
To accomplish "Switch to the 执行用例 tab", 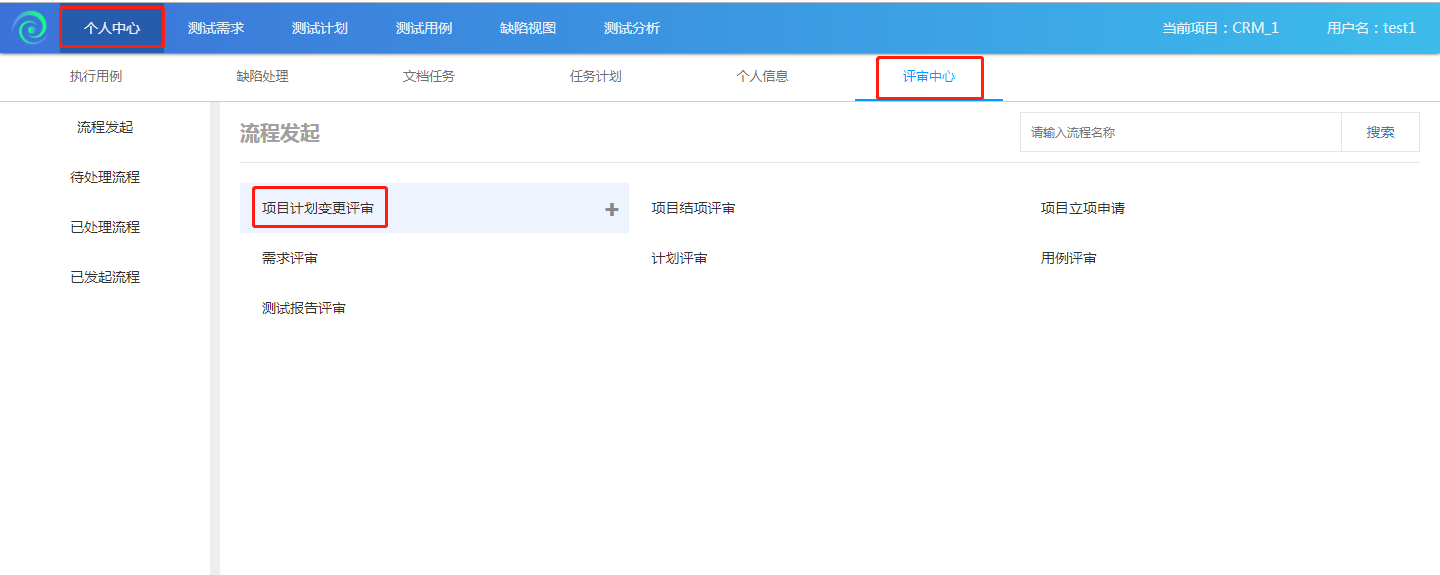I will click(x=96, y=76).
